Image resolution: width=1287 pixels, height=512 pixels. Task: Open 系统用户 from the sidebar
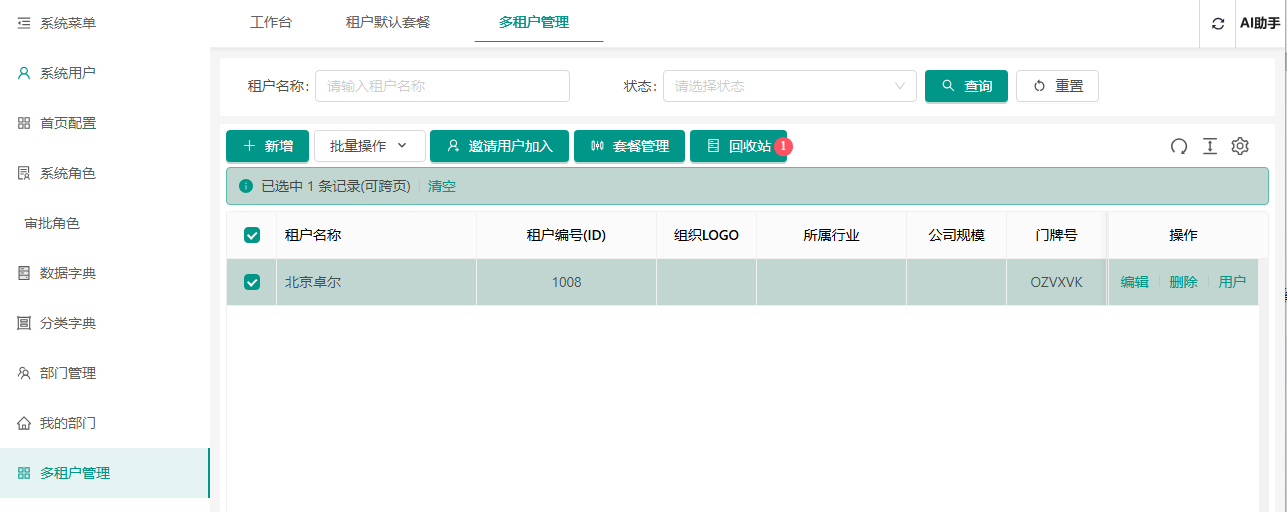pyautogui.click(x=67, y=73)
